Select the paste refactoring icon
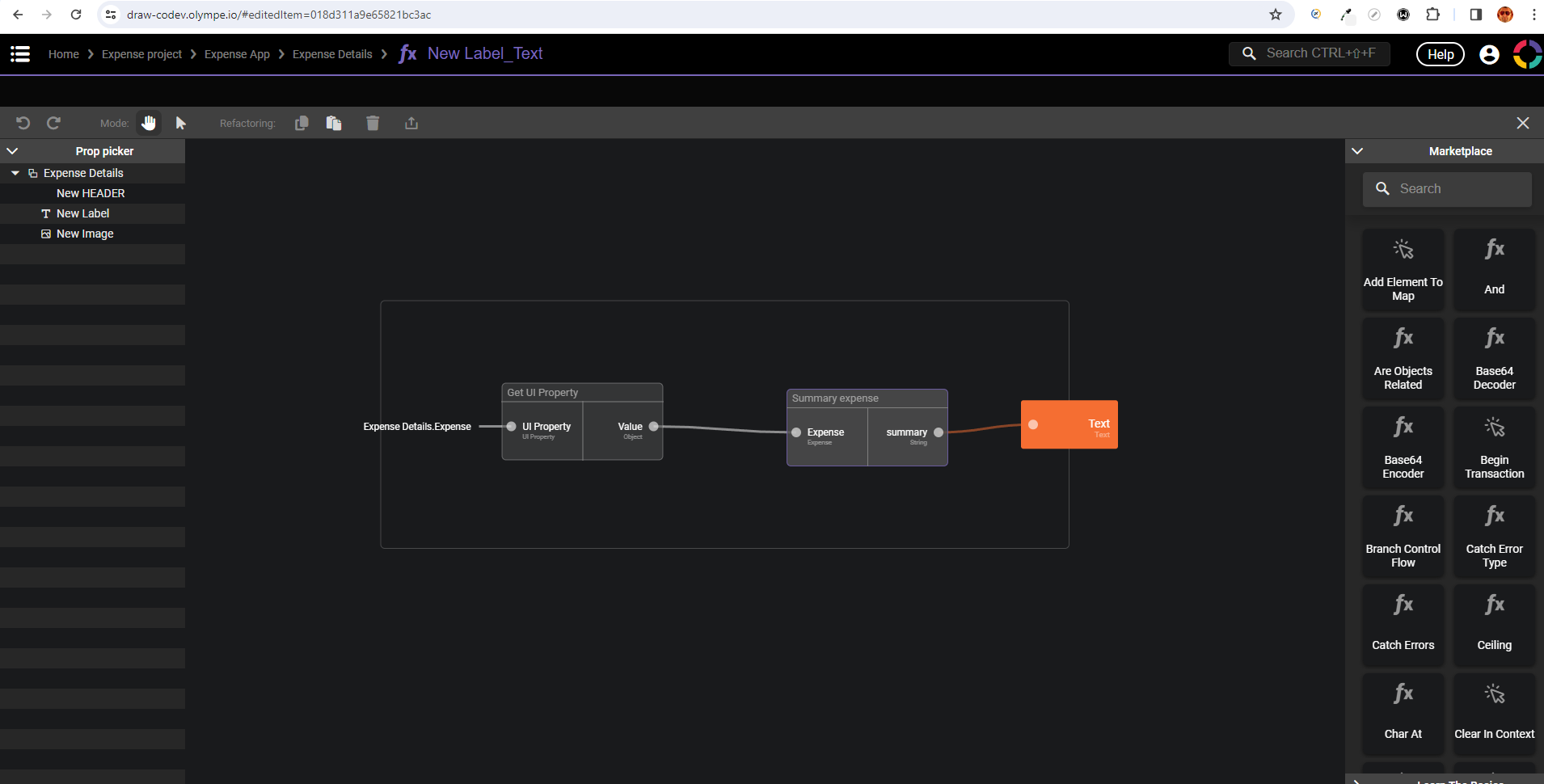 (333, 122)
